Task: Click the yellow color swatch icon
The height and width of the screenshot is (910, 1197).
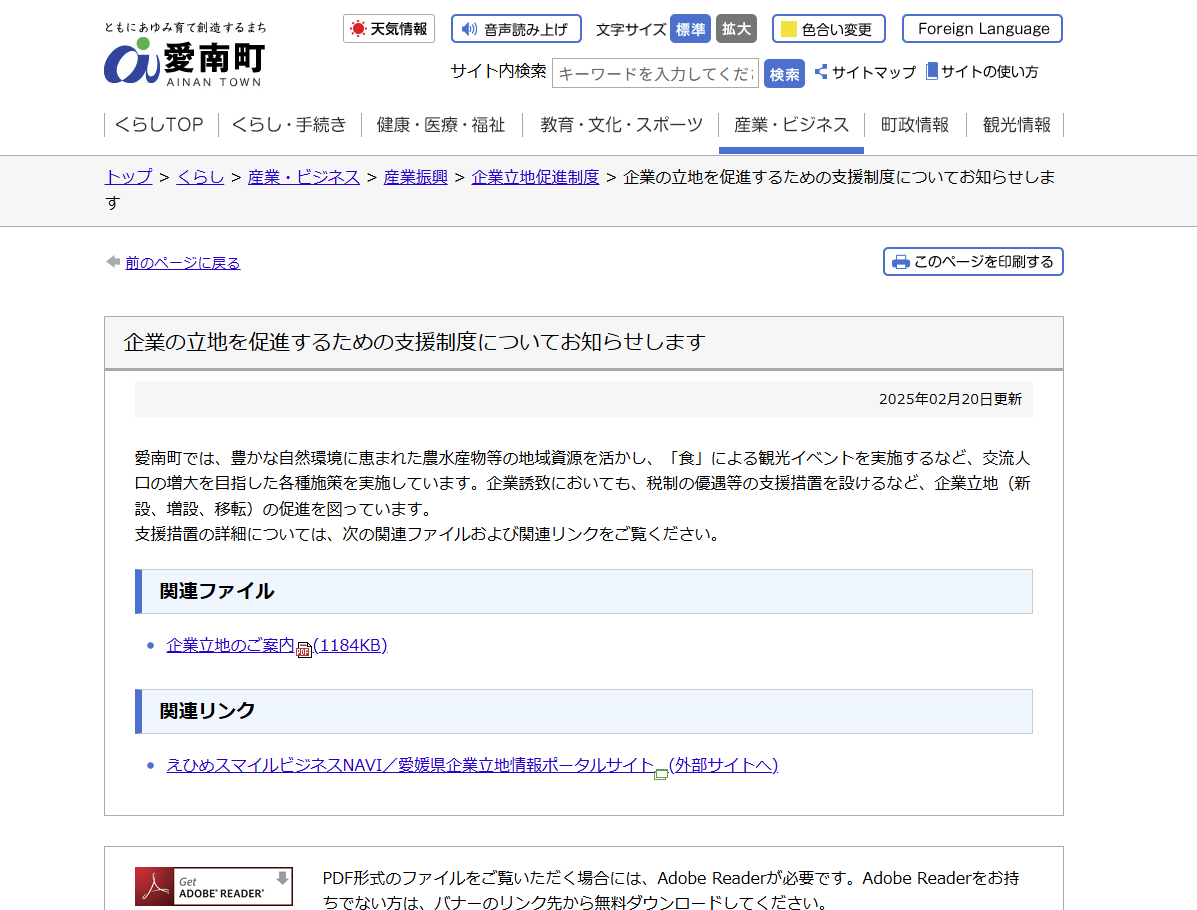Action: (789, 29)
